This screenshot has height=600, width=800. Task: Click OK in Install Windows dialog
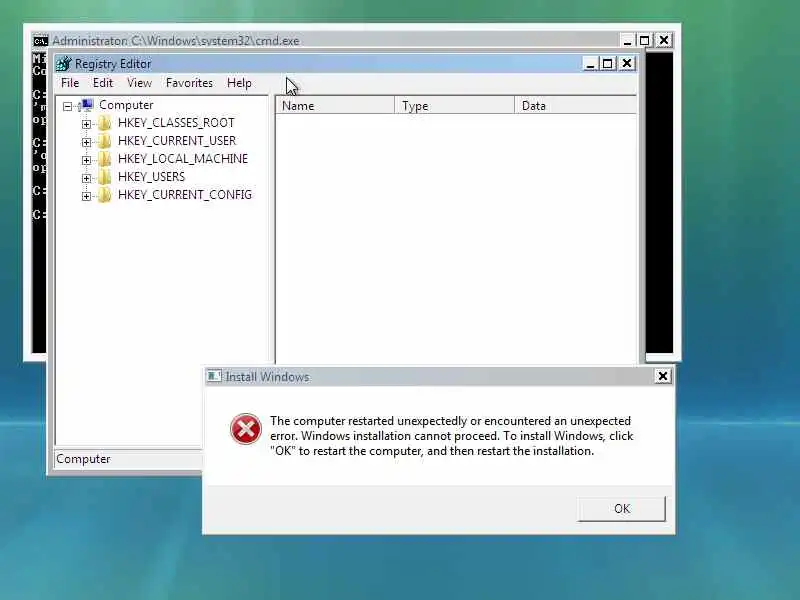(x=621, y=509)
